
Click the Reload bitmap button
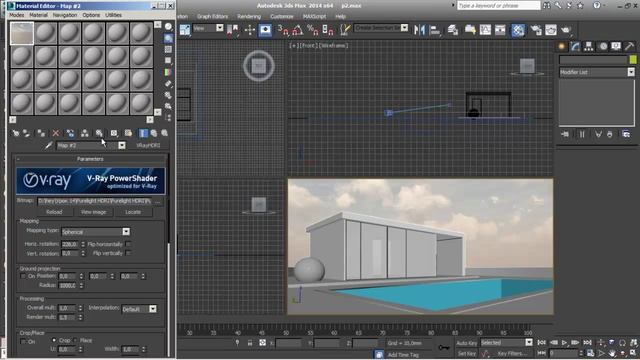pyautogui.click(x=54, y=212)
